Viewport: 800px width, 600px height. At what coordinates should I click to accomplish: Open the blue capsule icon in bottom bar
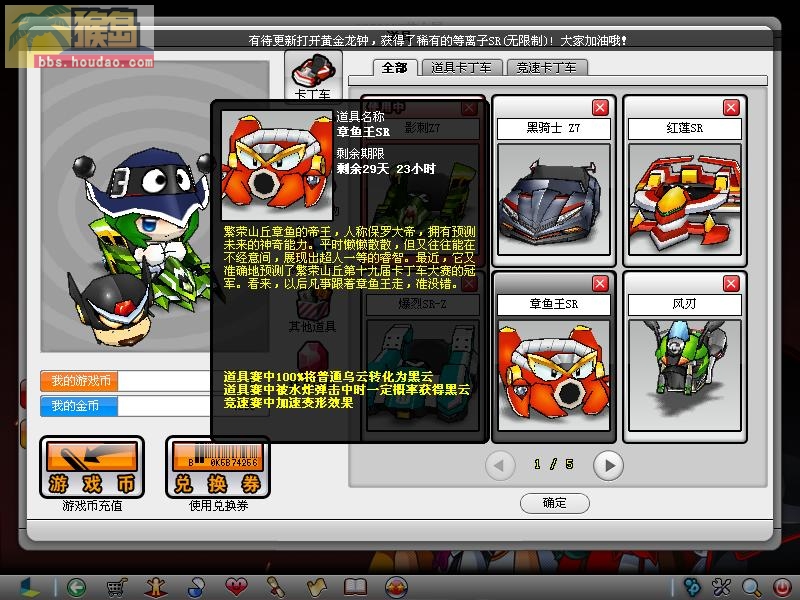196,587
